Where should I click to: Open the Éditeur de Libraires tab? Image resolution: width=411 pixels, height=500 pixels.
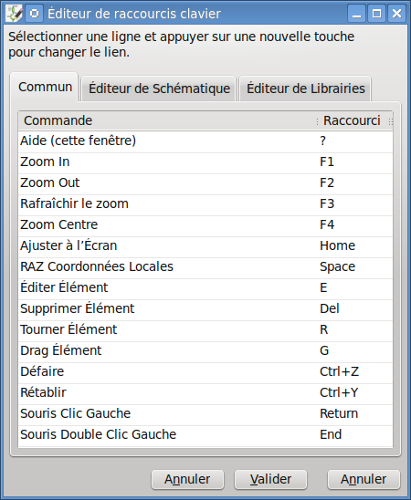tap(305, 89)
